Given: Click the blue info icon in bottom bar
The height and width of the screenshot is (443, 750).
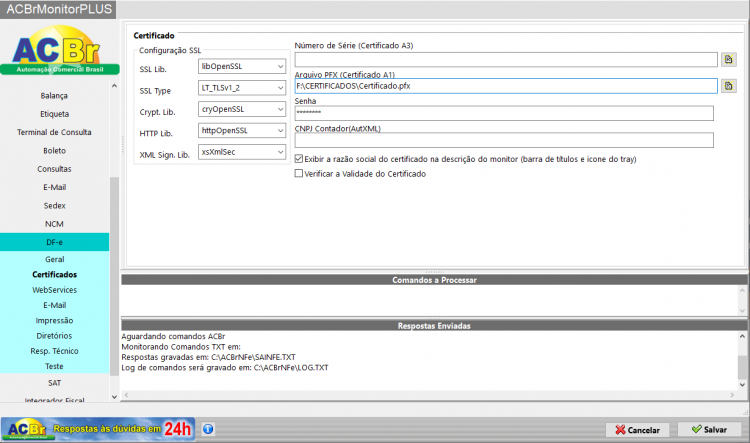Looking at the screenshot, I should tap(208, 429).
